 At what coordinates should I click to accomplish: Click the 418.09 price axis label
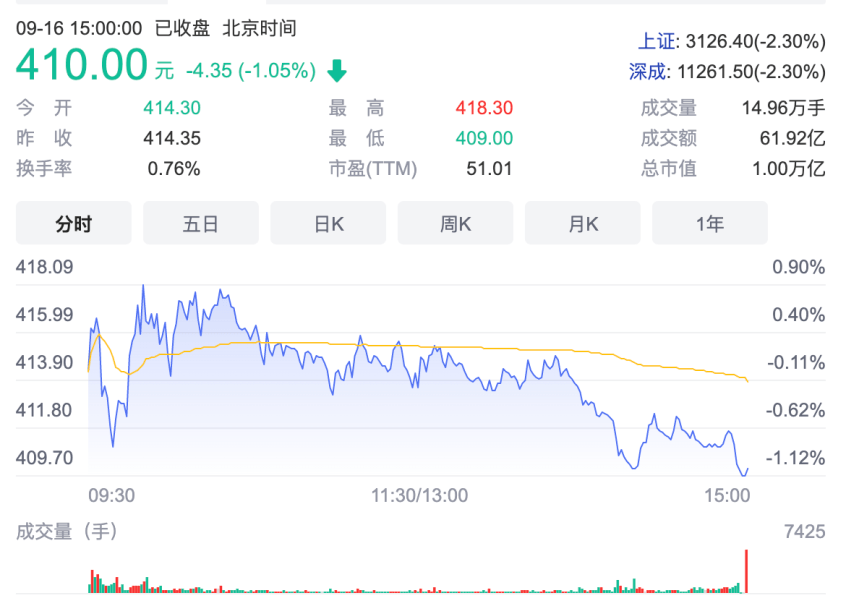(x=44, y=267)
